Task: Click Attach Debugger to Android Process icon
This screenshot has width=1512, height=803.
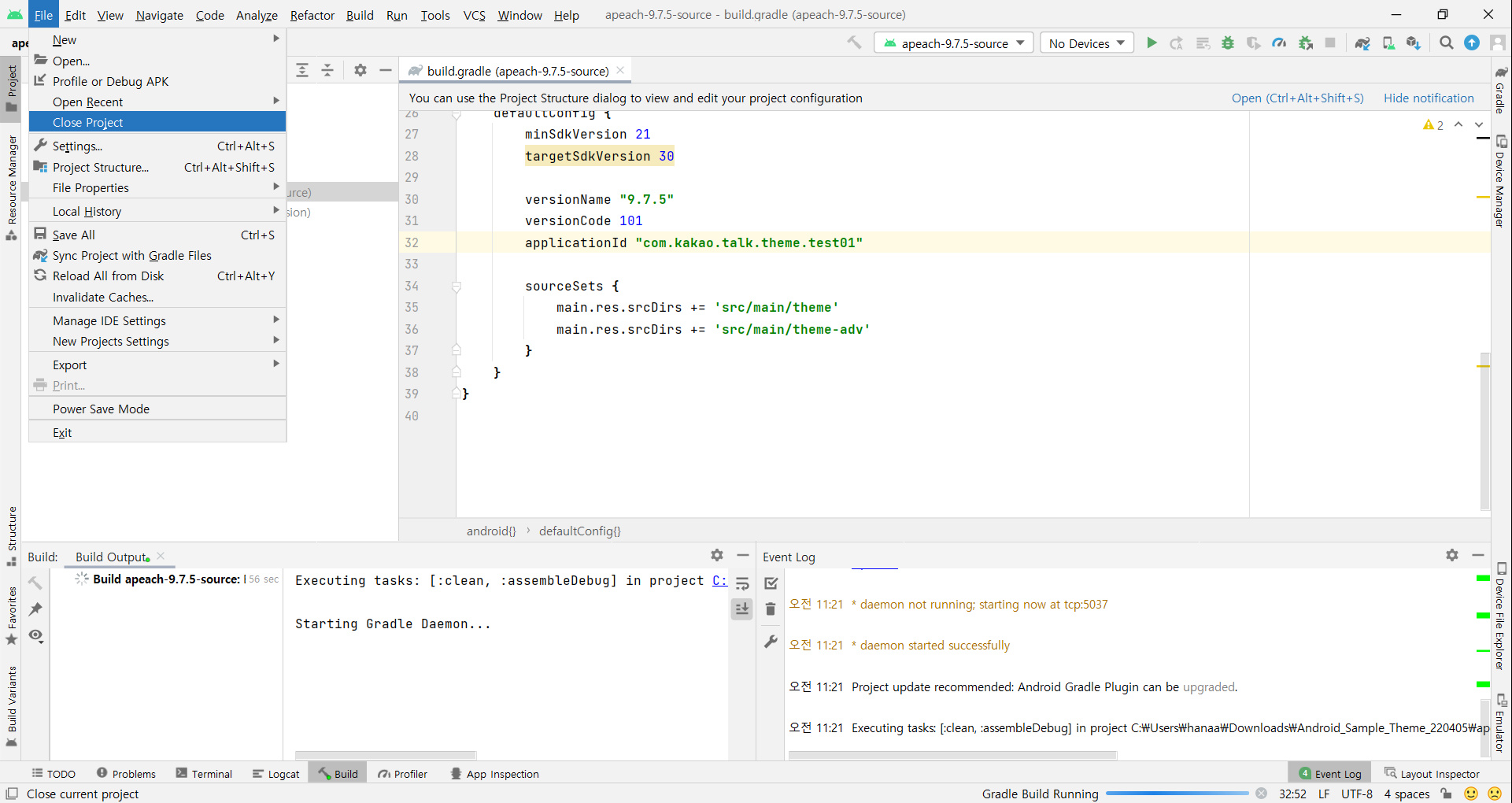Action: [1306, 43]
